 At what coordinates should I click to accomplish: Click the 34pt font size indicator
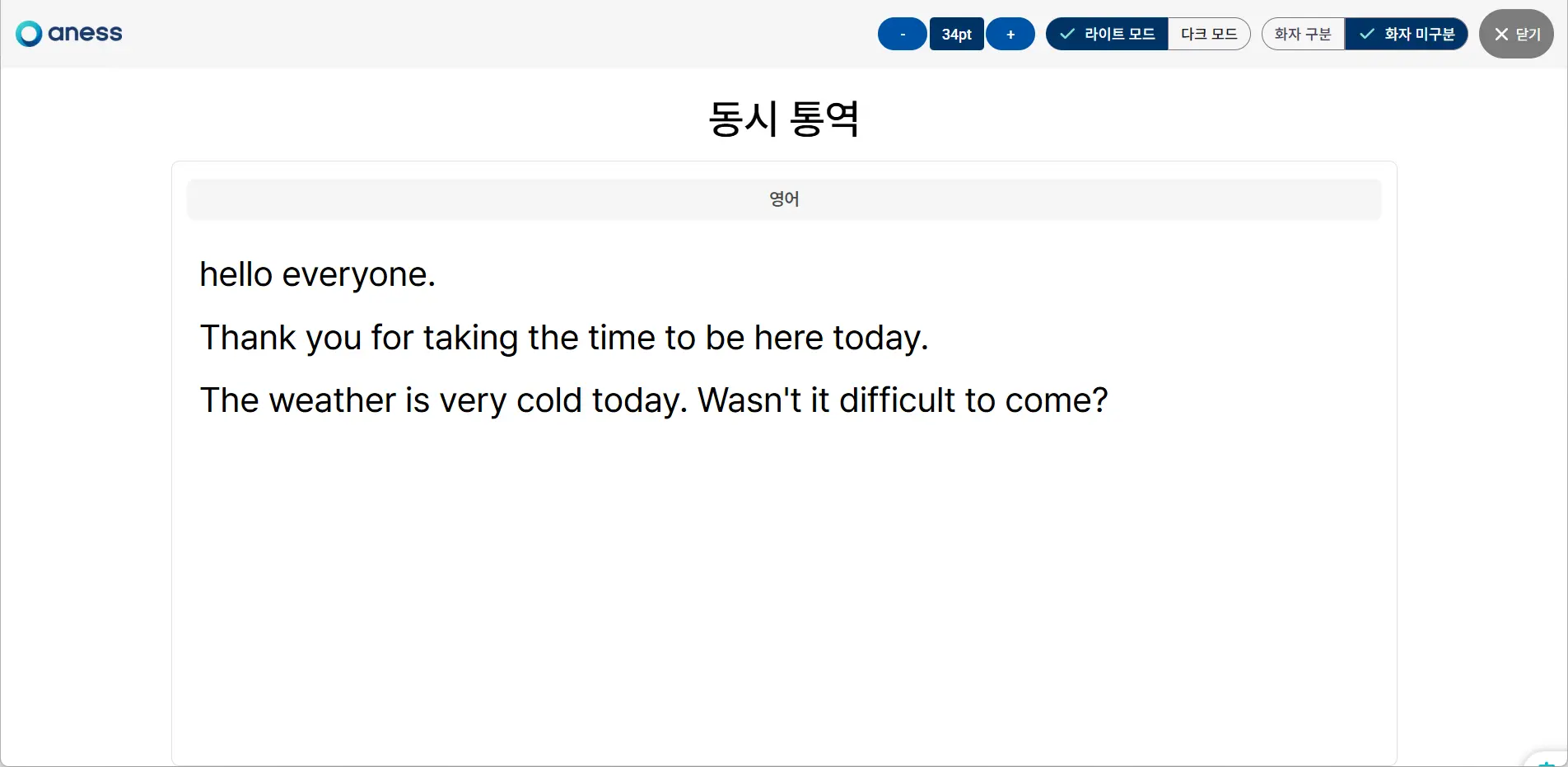point(957,34)
